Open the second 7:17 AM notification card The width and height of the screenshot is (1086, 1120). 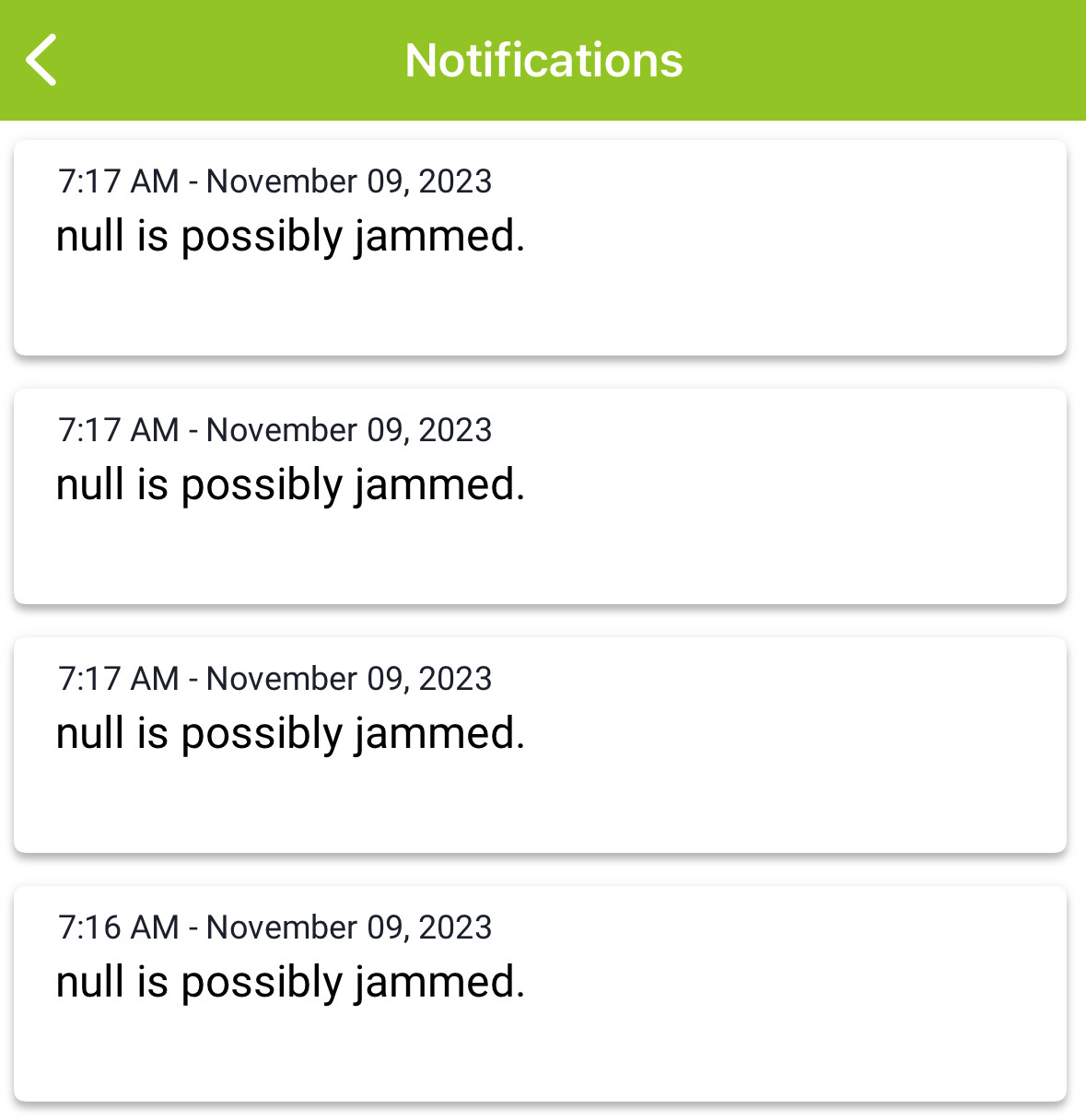click(540, 496)
